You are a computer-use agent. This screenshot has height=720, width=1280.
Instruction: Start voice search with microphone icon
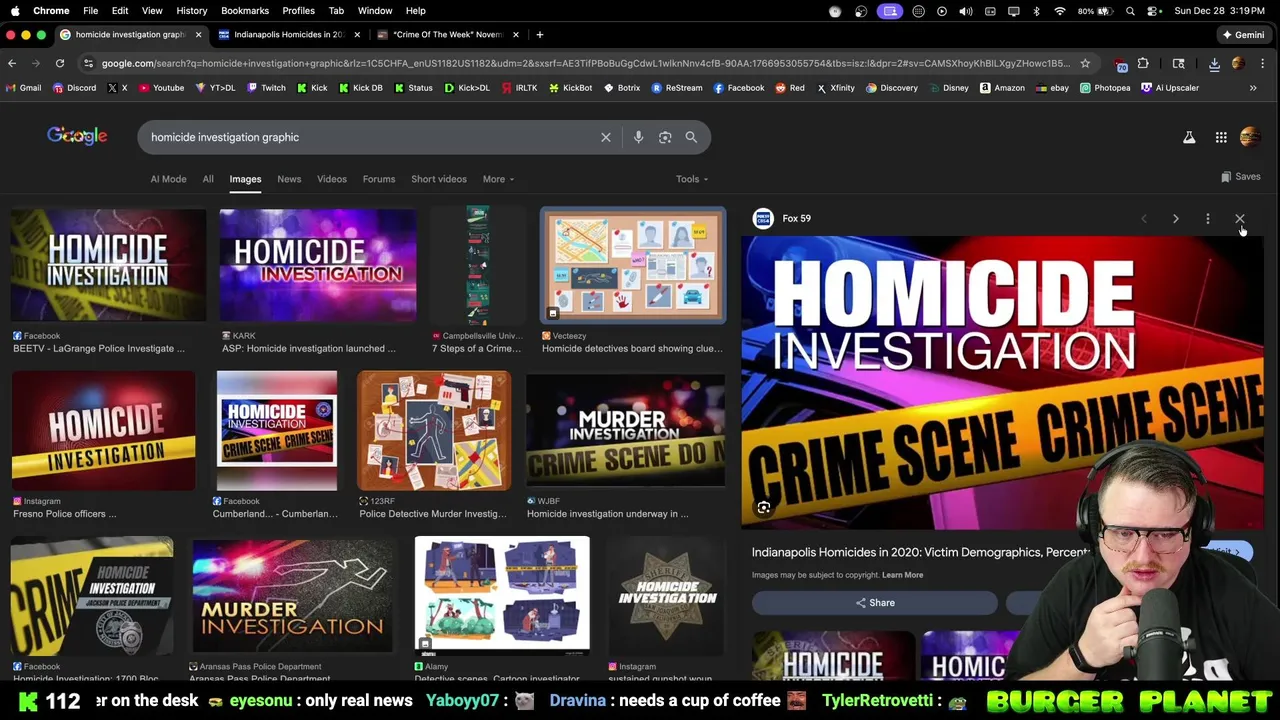point(638,137)
